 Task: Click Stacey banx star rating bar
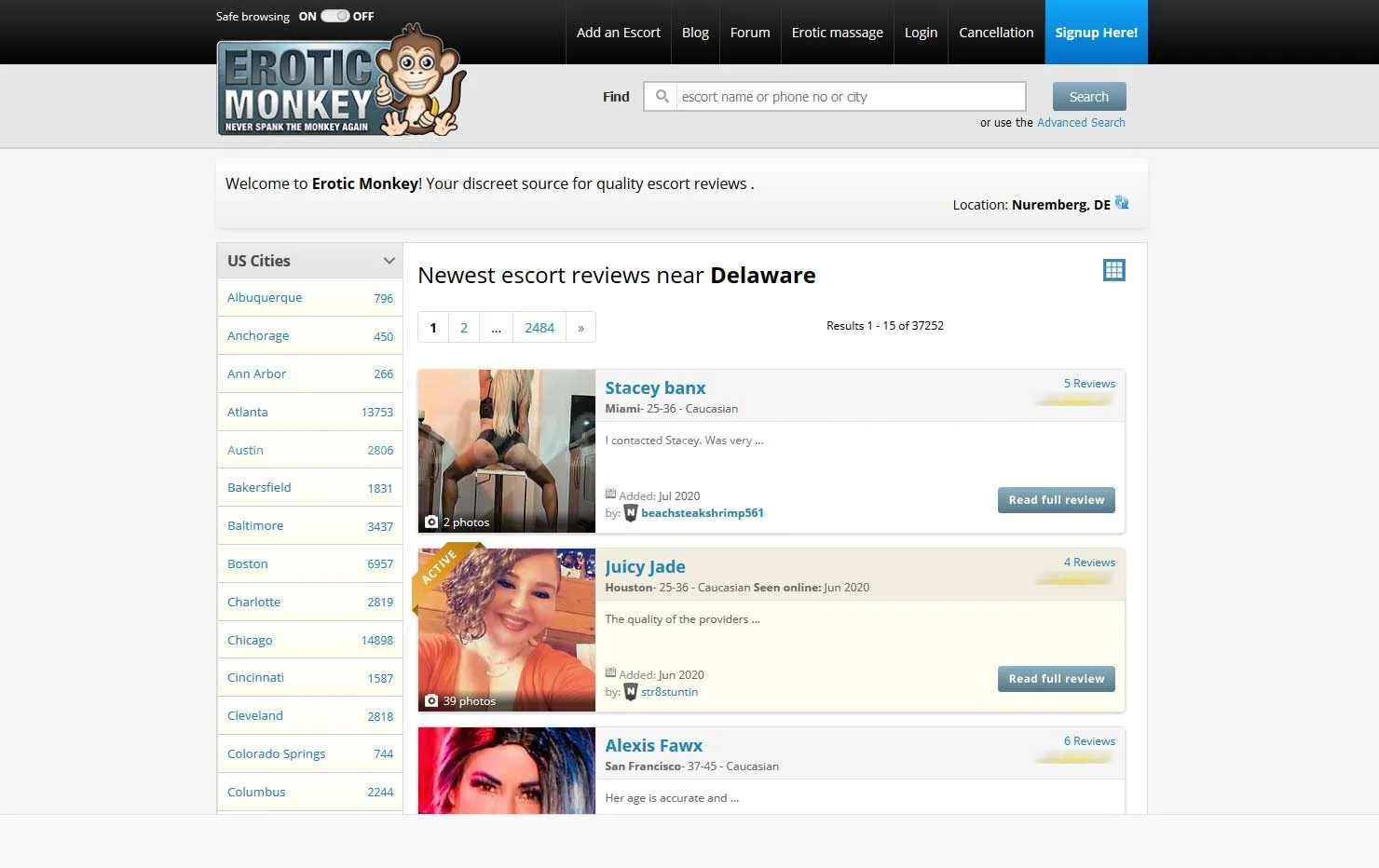coord(1073,400)
